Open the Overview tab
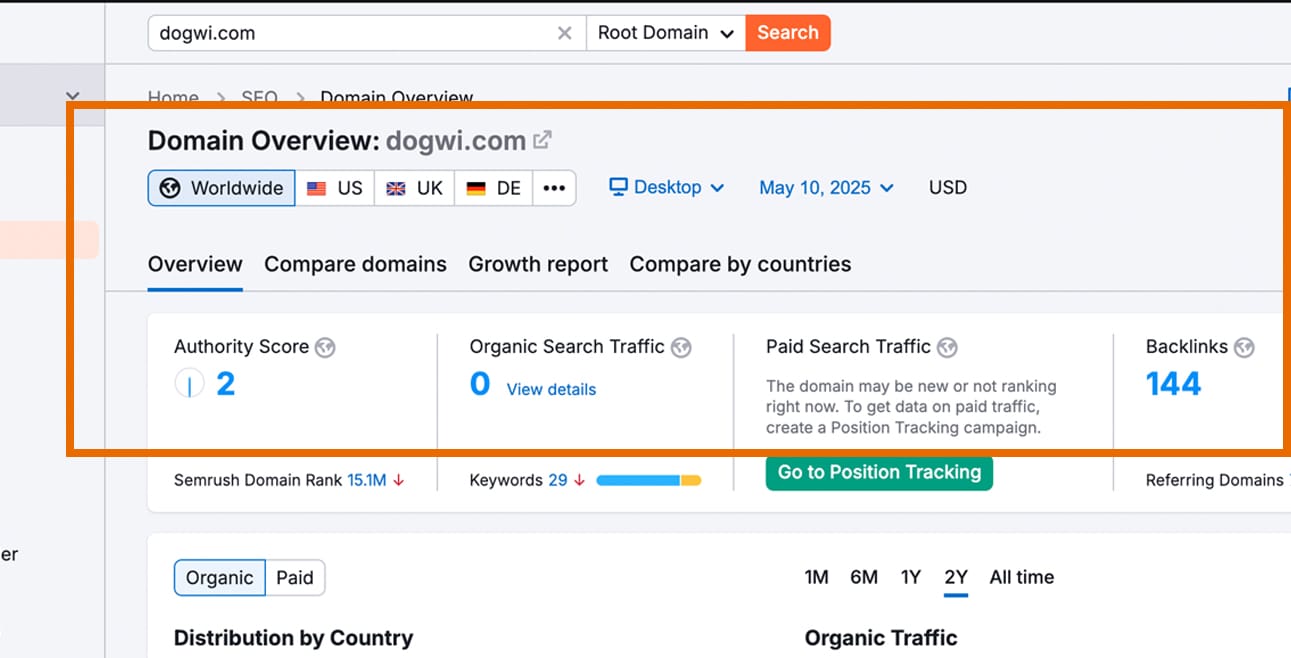The height and width of the screenshot is (658, 1291). pos(195,265)
